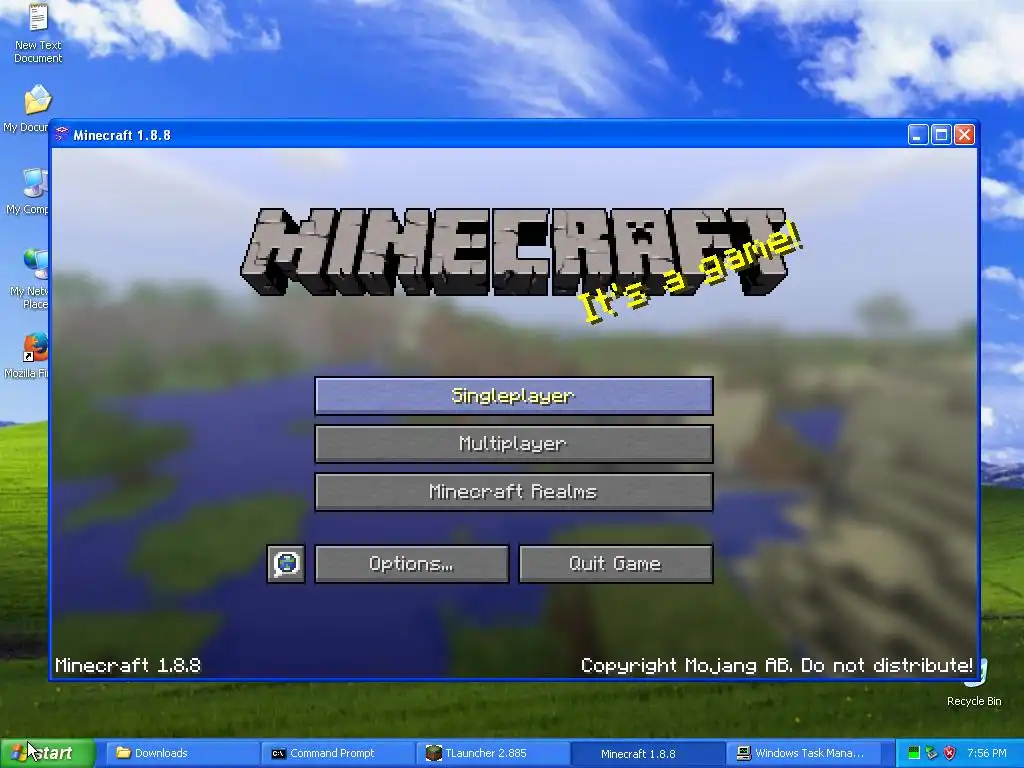Click the red security shield tray icon
Viewport: 1024px width, 768px height.
pos(950,753)
